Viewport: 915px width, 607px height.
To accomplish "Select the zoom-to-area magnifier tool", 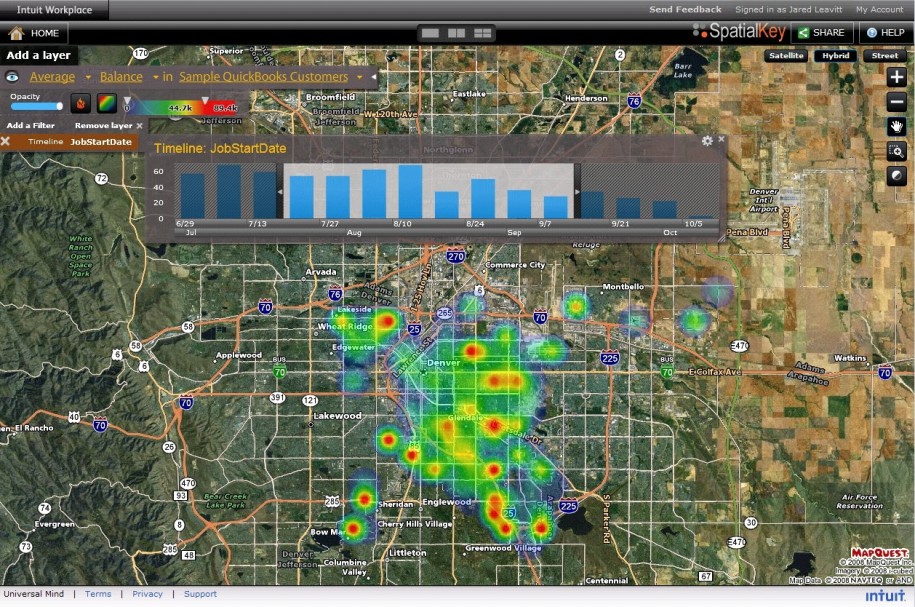I will [x=896, y=151].
